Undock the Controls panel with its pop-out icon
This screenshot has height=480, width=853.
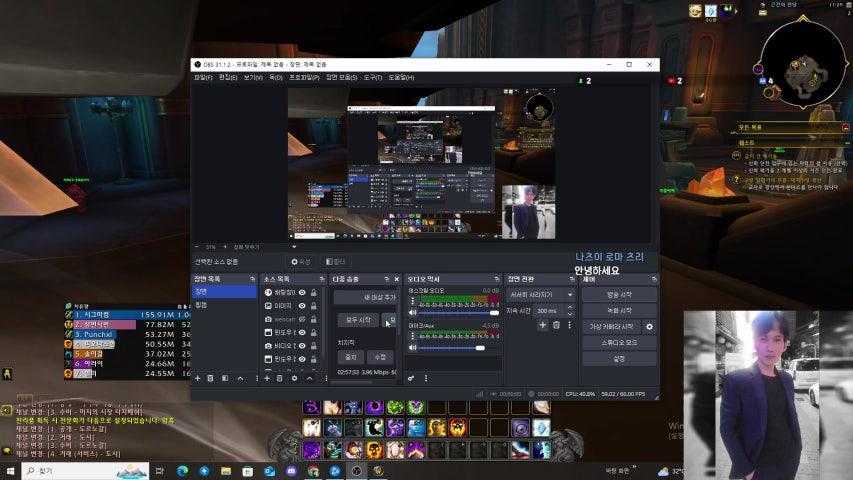click(x=654, y=279)
